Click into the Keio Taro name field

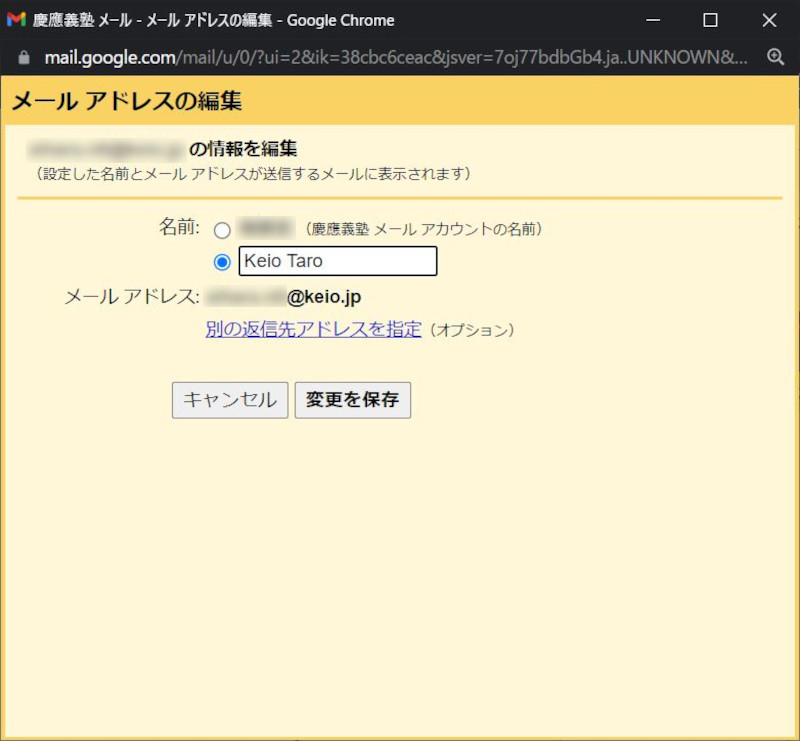click(x=337, y=261)
